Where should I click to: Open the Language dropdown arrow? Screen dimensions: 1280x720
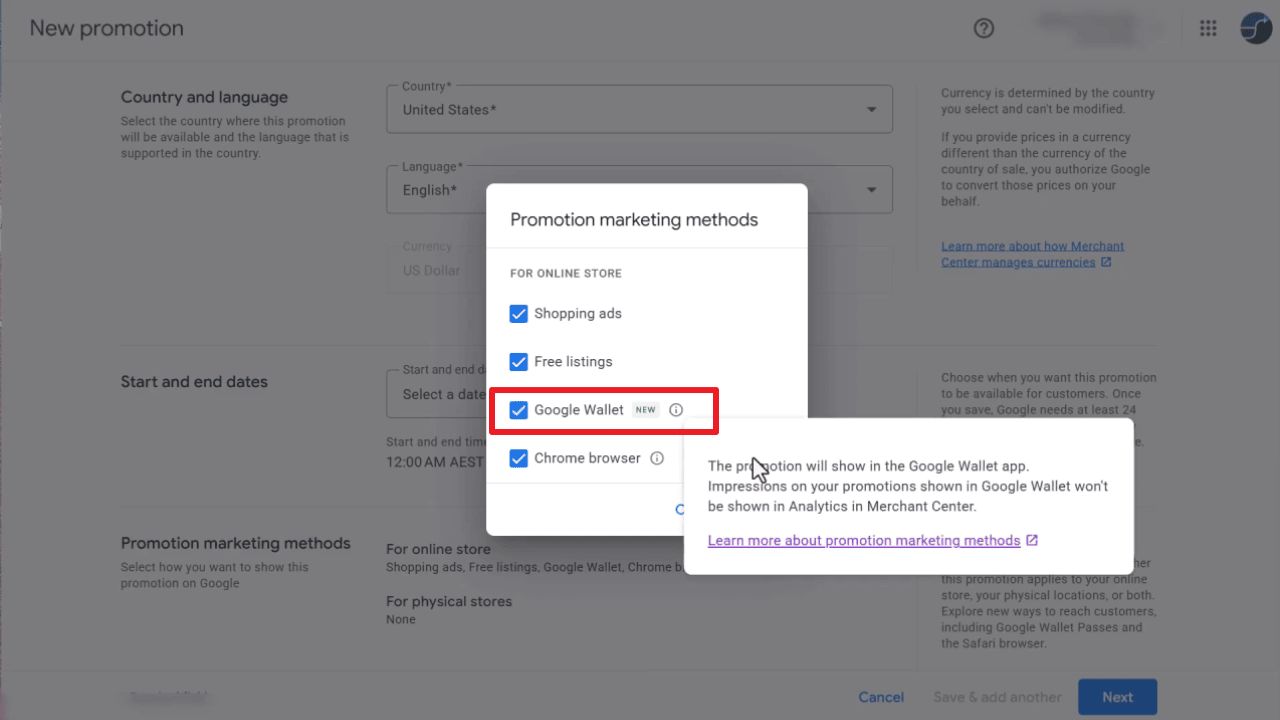[870, 190]
